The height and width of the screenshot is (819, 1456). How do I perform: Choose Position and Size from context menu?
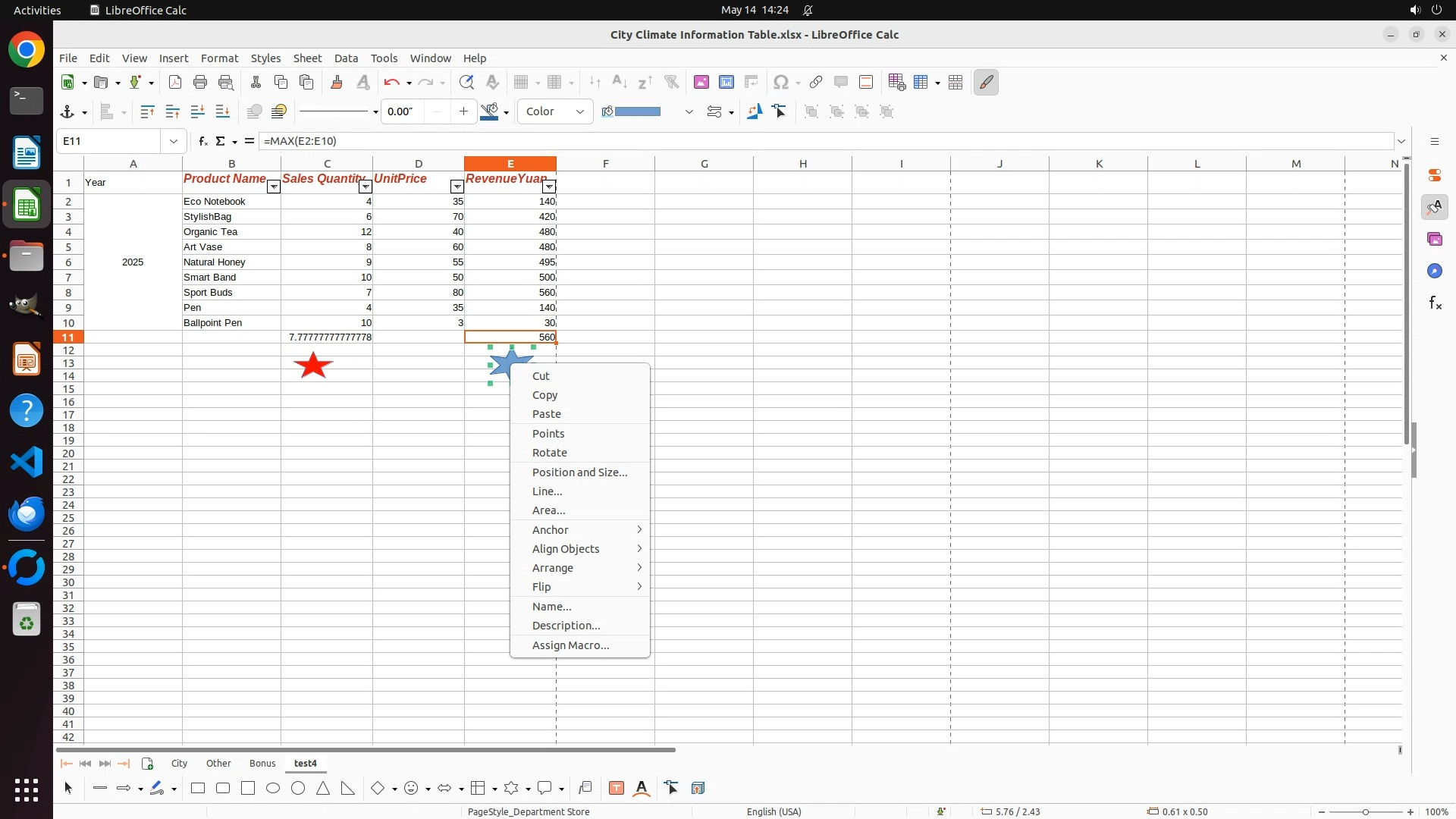[579, 472]
